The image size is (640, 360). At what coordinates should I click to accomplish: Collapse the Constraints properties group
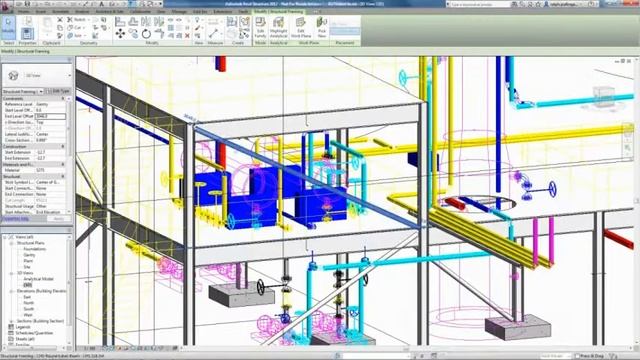coord(63,99)
